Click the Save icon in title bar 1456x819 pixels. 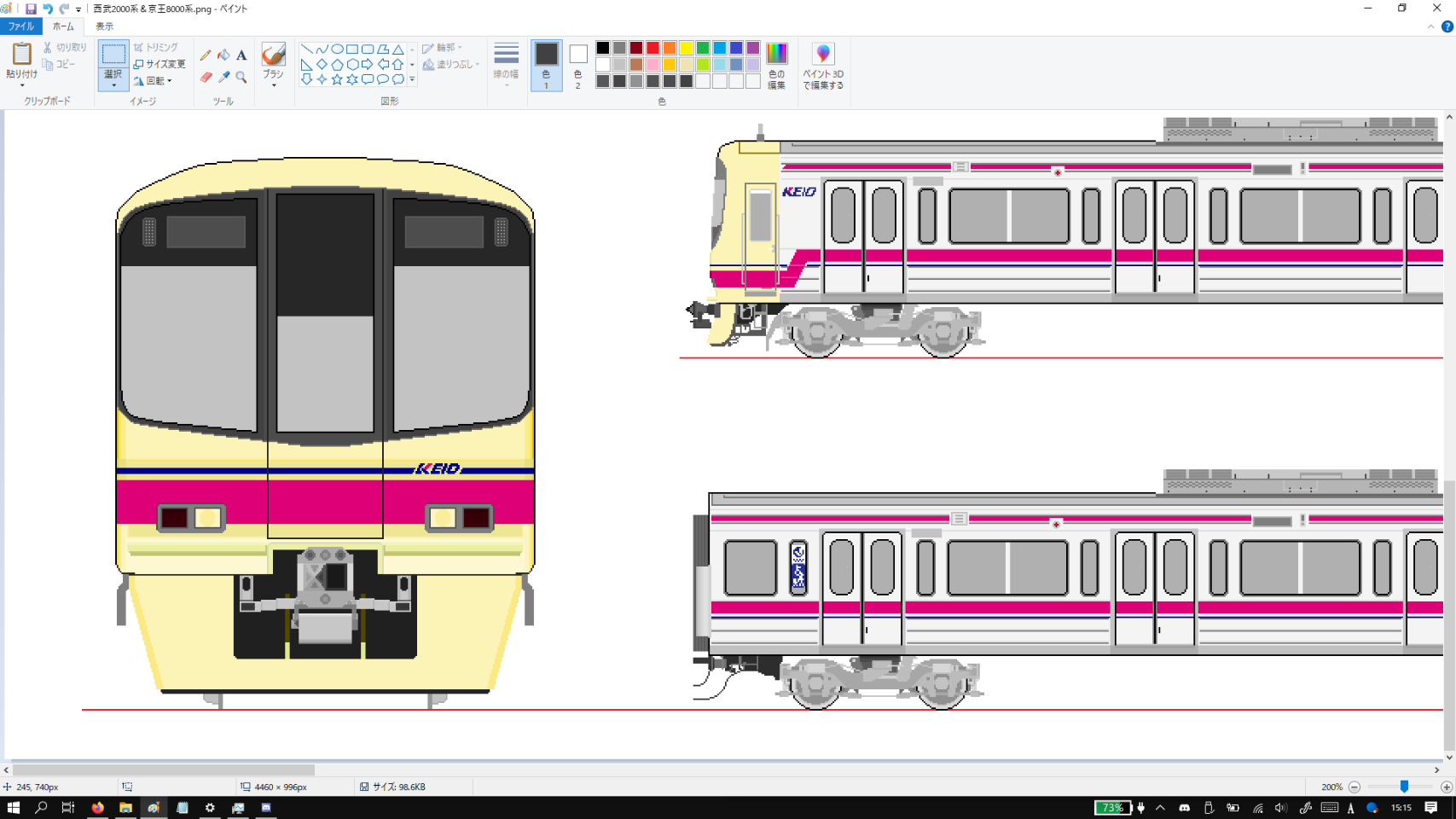31,9
